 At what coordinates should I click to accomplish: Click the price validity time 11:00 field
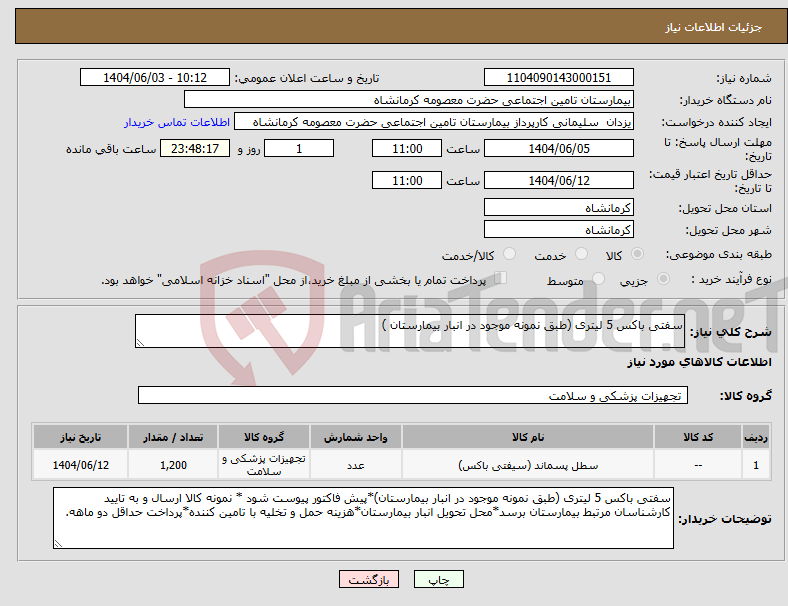[407, 180]
